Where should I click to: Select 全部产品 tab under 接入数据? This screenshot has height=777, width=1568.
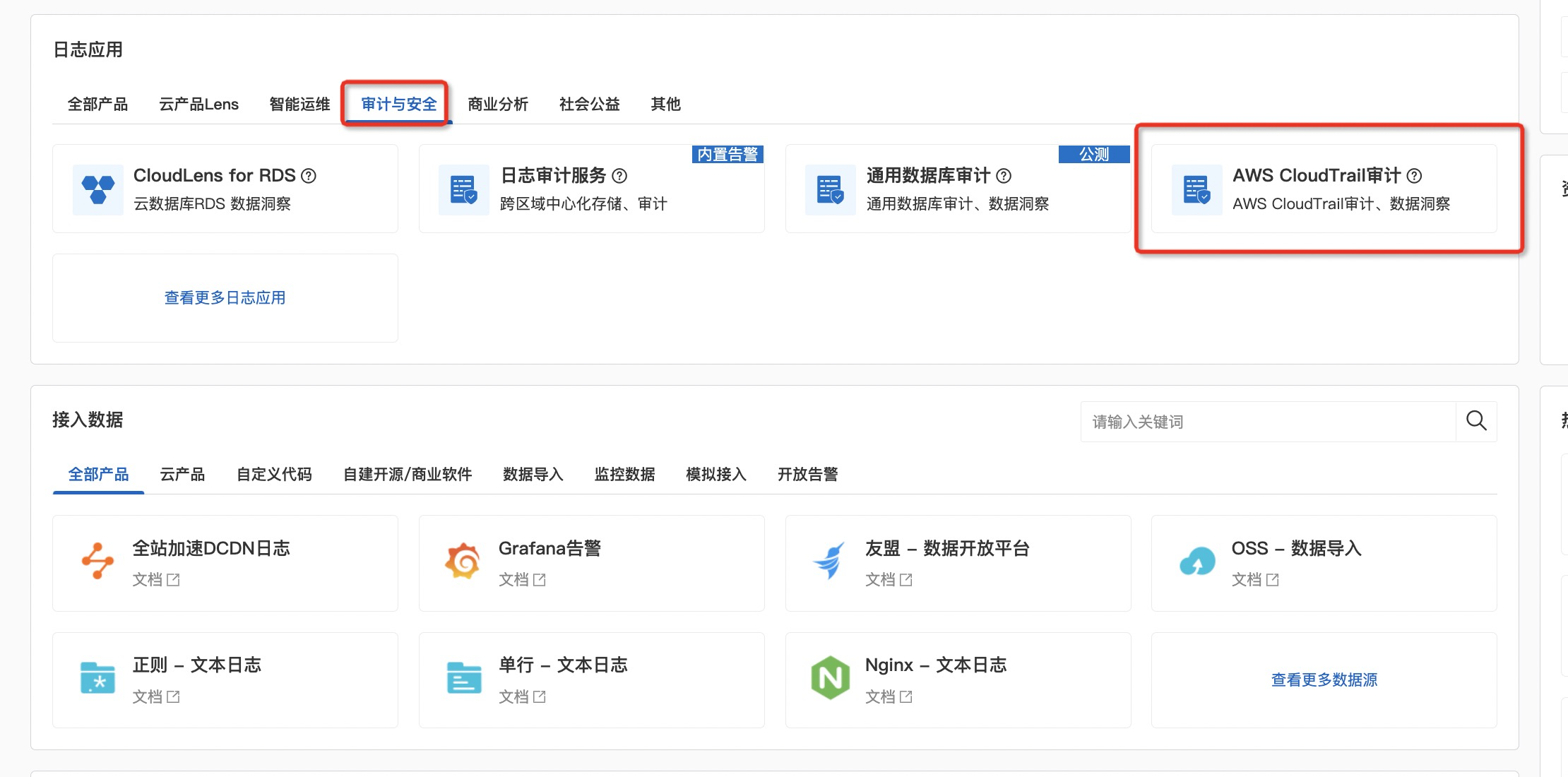(98, 474)
